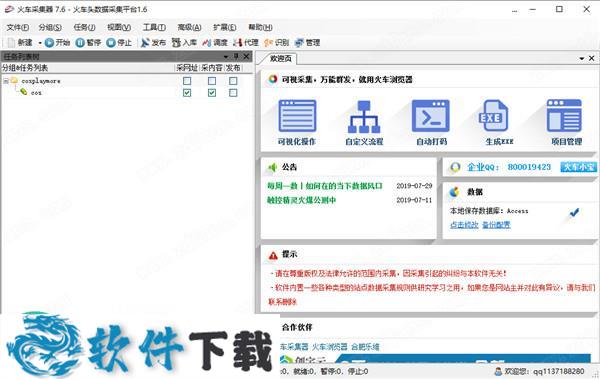Toggle 采内容 checkbox for coxplaymore group
This screenshot has height=379, width=600.
(212, 81)
